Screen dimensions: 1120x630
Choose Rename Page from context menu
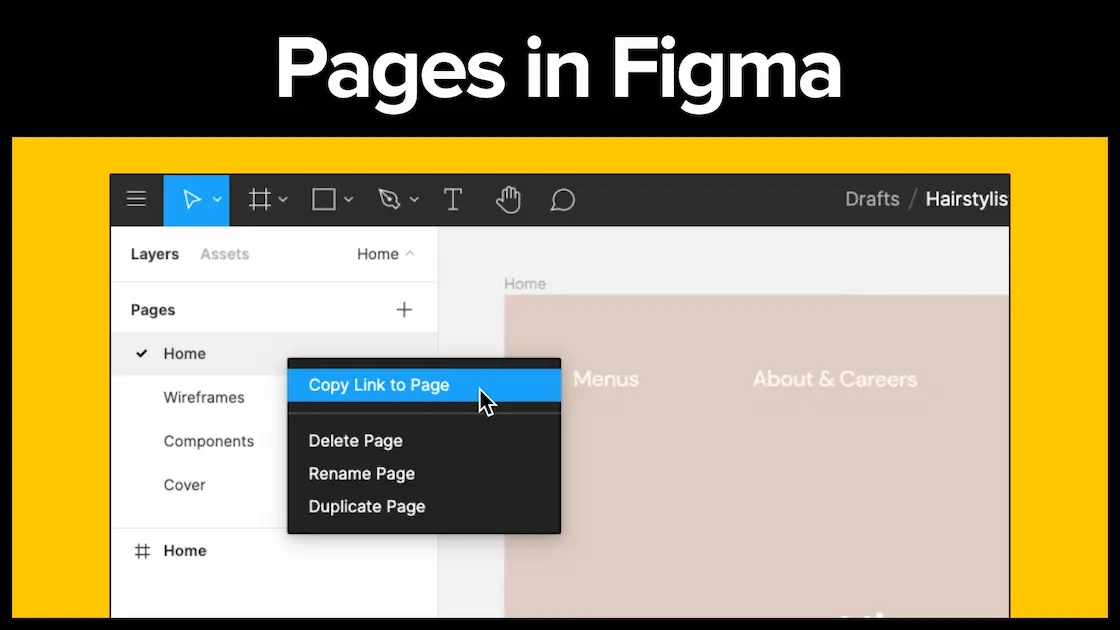click(x=362, y=473)
